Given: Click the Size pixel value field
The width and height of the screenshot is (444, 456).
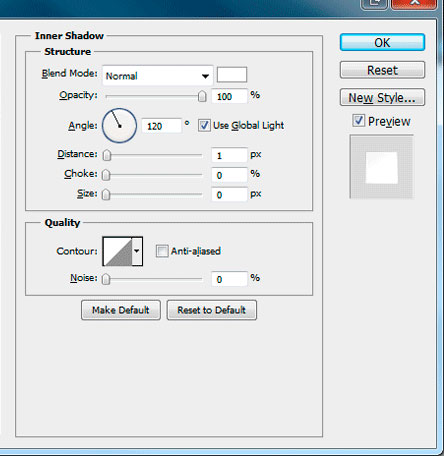Looking at the screenshot, I should [x=229, y=195].
